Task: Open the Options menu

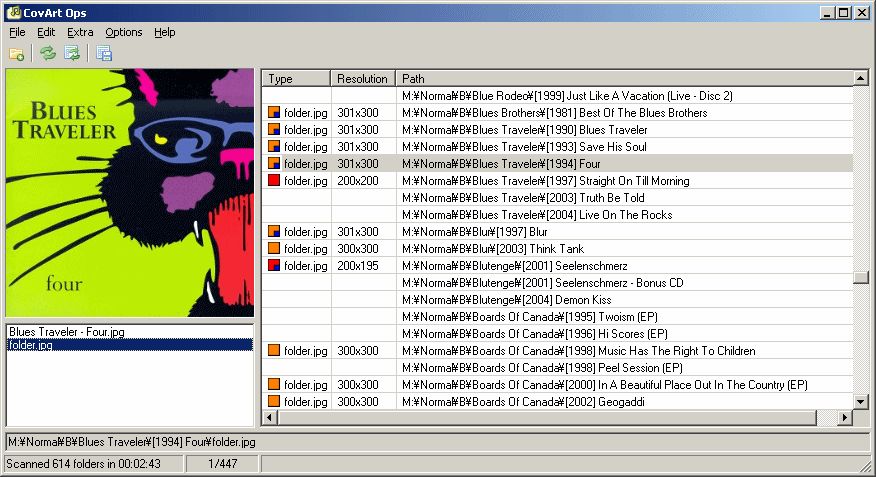Action: point(124,32)
